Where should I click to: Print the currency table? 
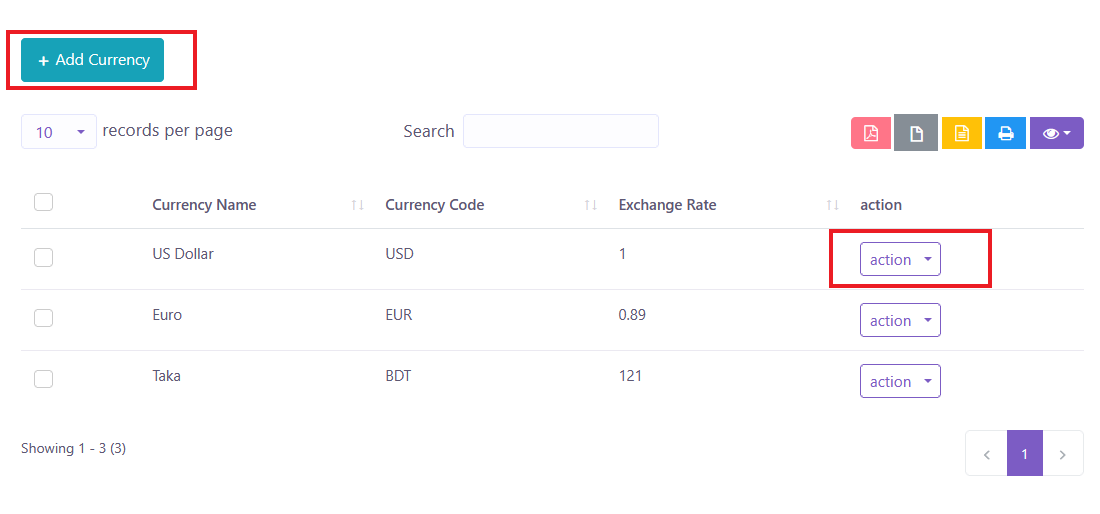(1006, 133)
